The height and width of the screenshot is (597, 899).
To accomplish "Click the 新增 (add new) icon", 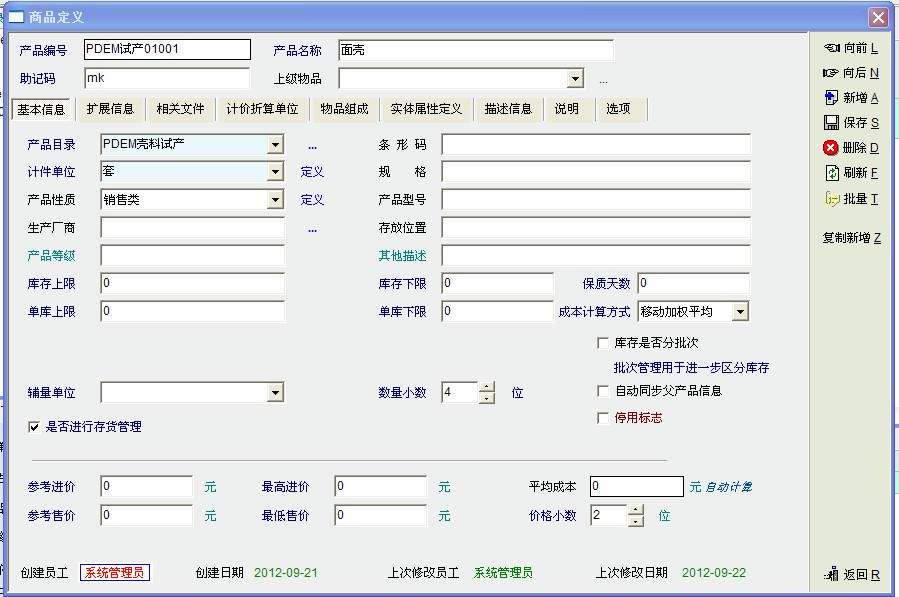I will click(x=830, y=98).
